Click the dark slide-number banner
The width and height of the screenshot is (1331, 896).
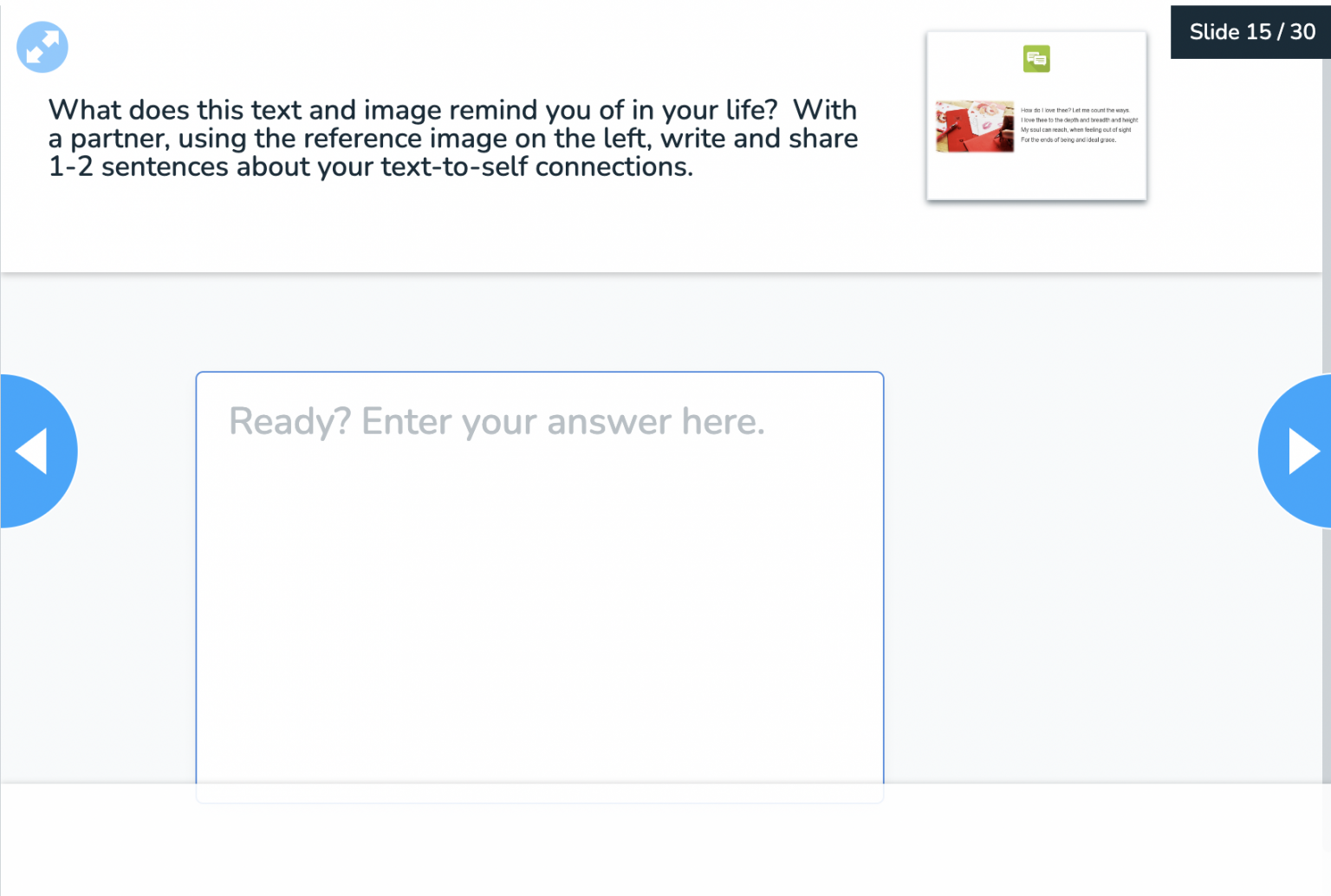1251,31
